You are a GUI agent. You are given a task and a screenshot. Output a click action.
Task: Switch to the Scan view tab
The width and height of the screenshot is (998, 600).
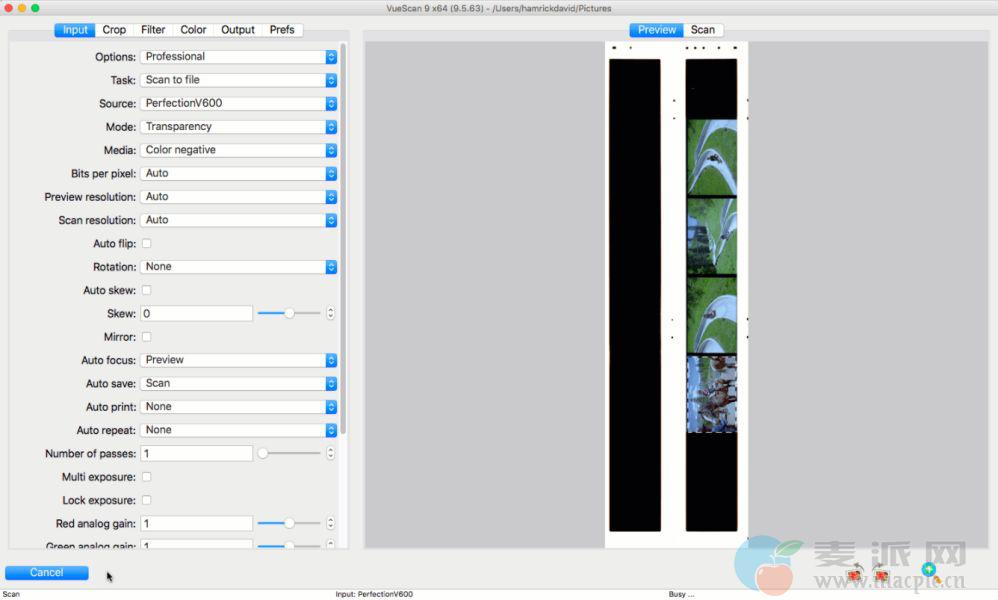pyautogui.click(x=703, y=30)
